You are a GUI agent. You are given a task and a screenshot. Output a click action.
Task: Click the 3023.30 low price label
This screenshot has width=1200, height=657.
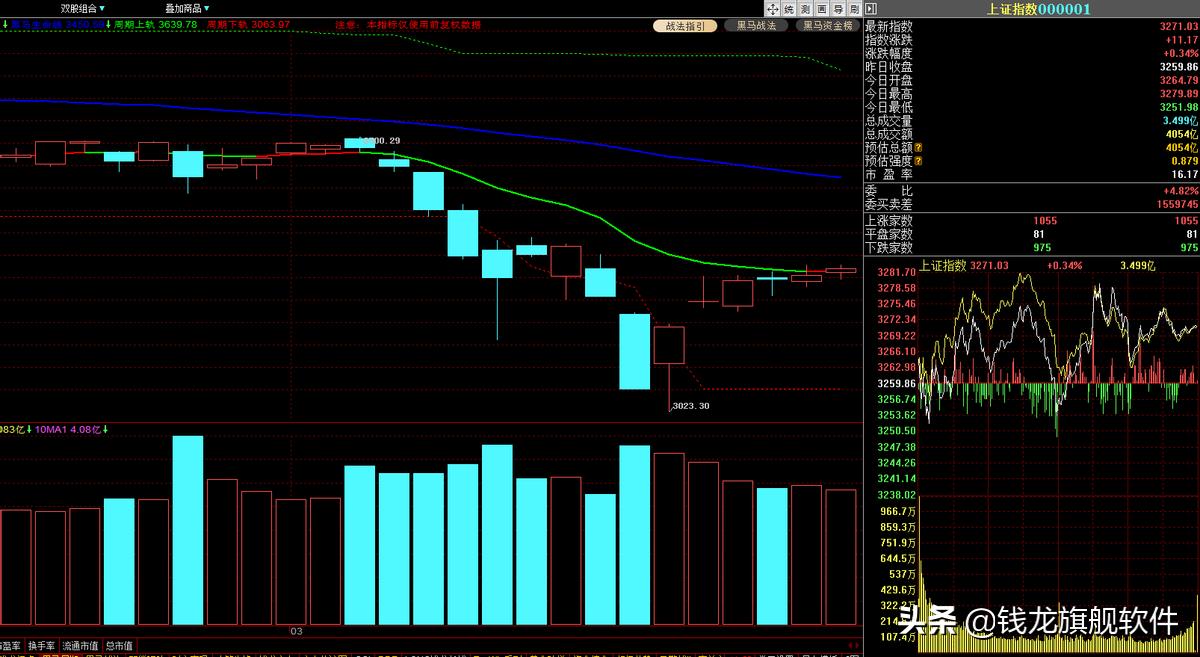coord(691,405)
